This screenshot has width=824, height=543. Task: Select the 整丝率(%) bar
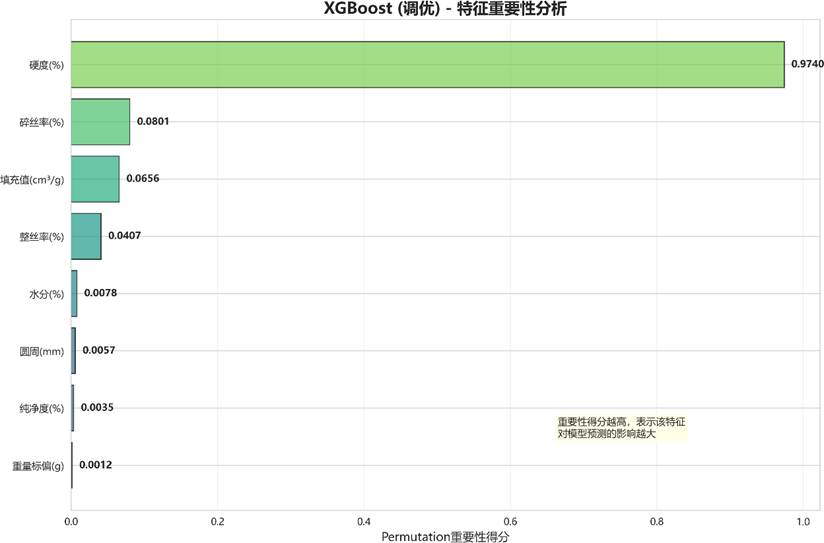[86, 237]
